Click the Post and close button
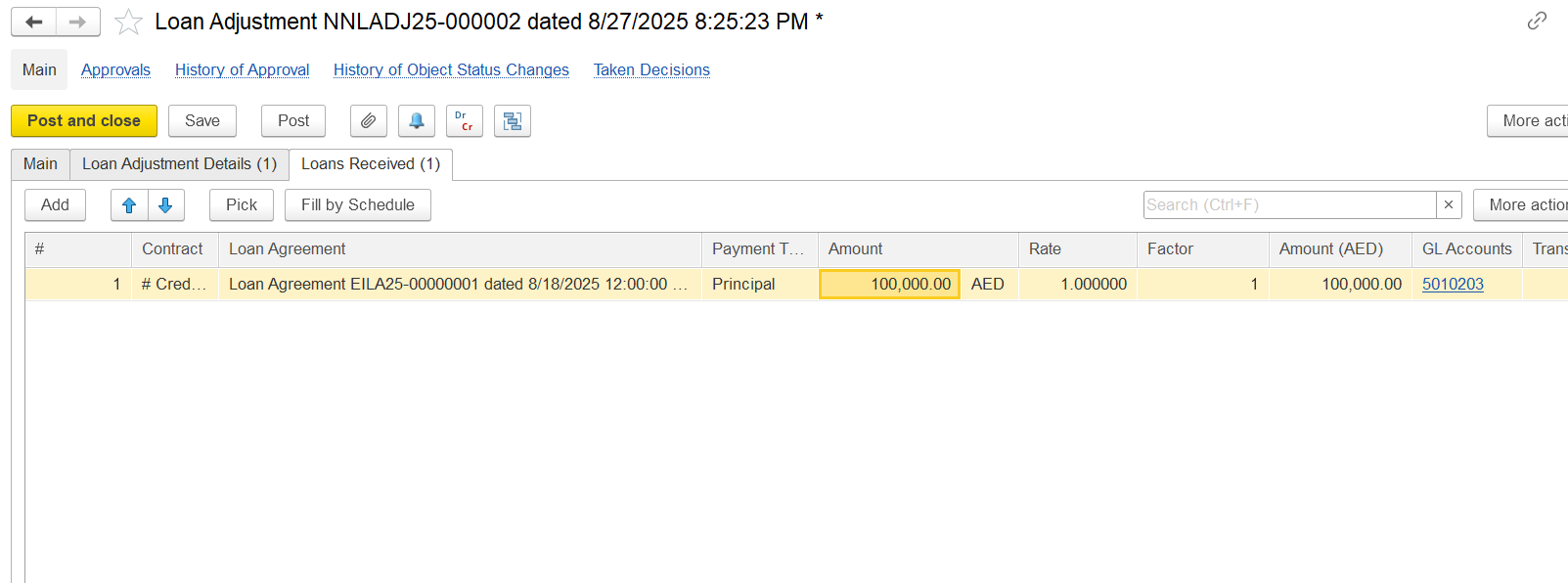Screen dimensions: 1568x583 pos(84,121)
